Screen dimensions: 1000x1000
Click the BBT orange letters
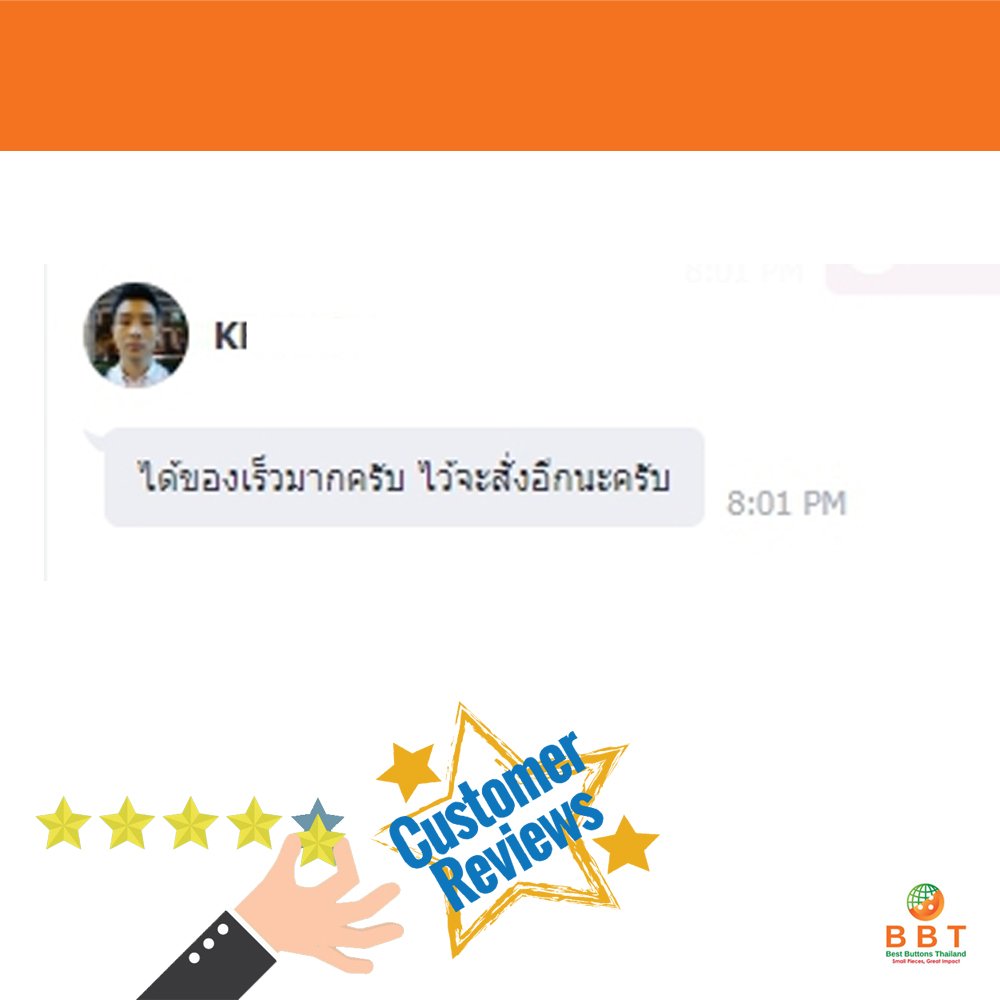point(926,937)
